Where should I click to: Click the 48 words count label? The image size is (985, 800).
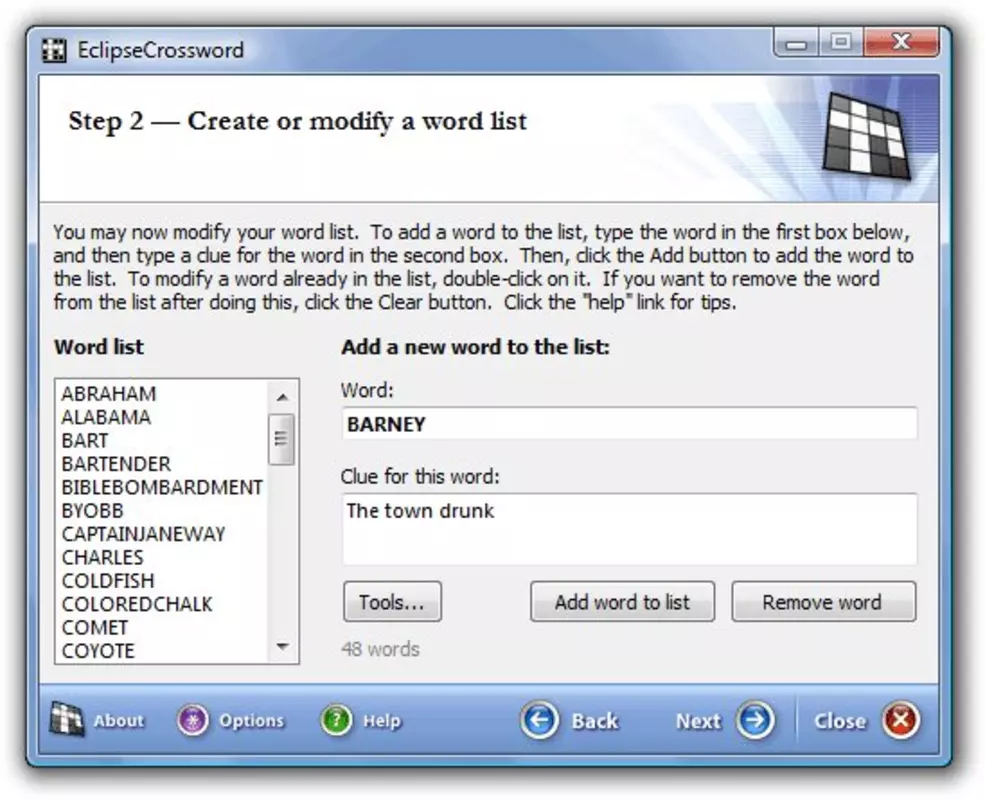(381, 649)
